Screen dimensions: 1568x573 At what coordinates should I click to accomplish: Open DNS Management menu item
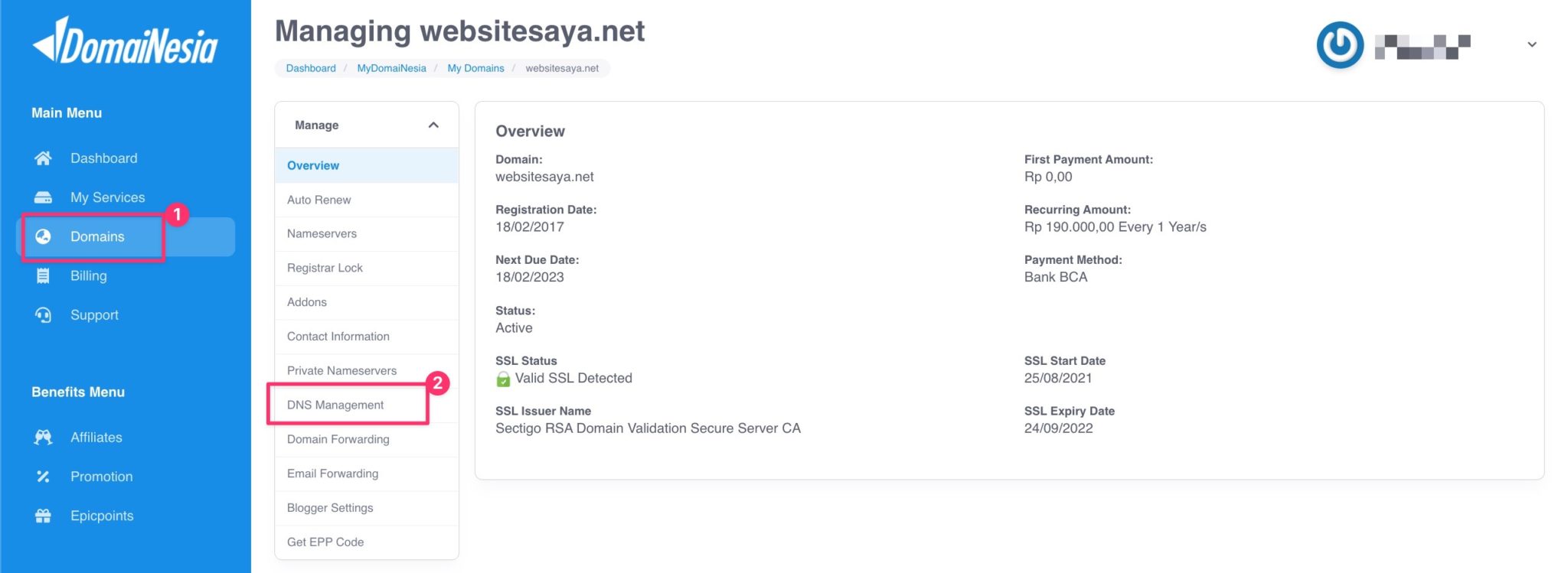(x=335, y=405)
